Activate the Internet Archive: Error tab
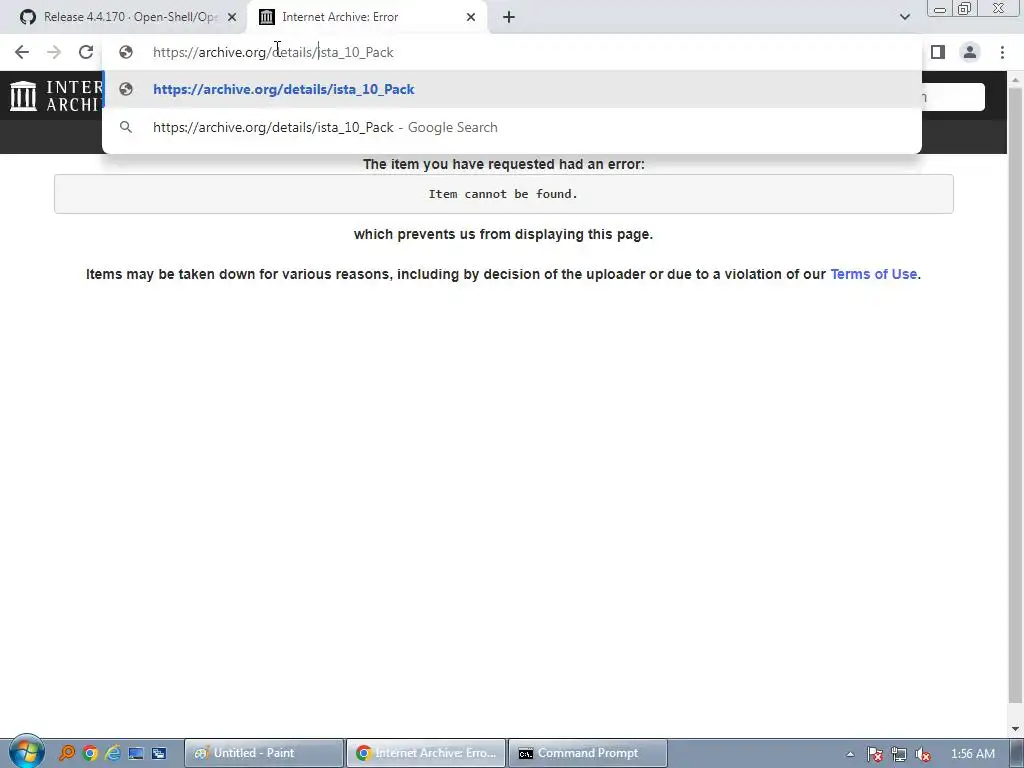This screenshot has width=1024, height=768. [x=367, y=17]
